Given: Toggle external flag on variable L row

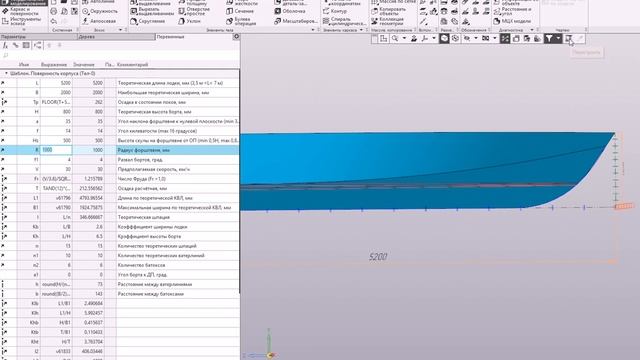Looking at the screenshot, I should [3, 83].
